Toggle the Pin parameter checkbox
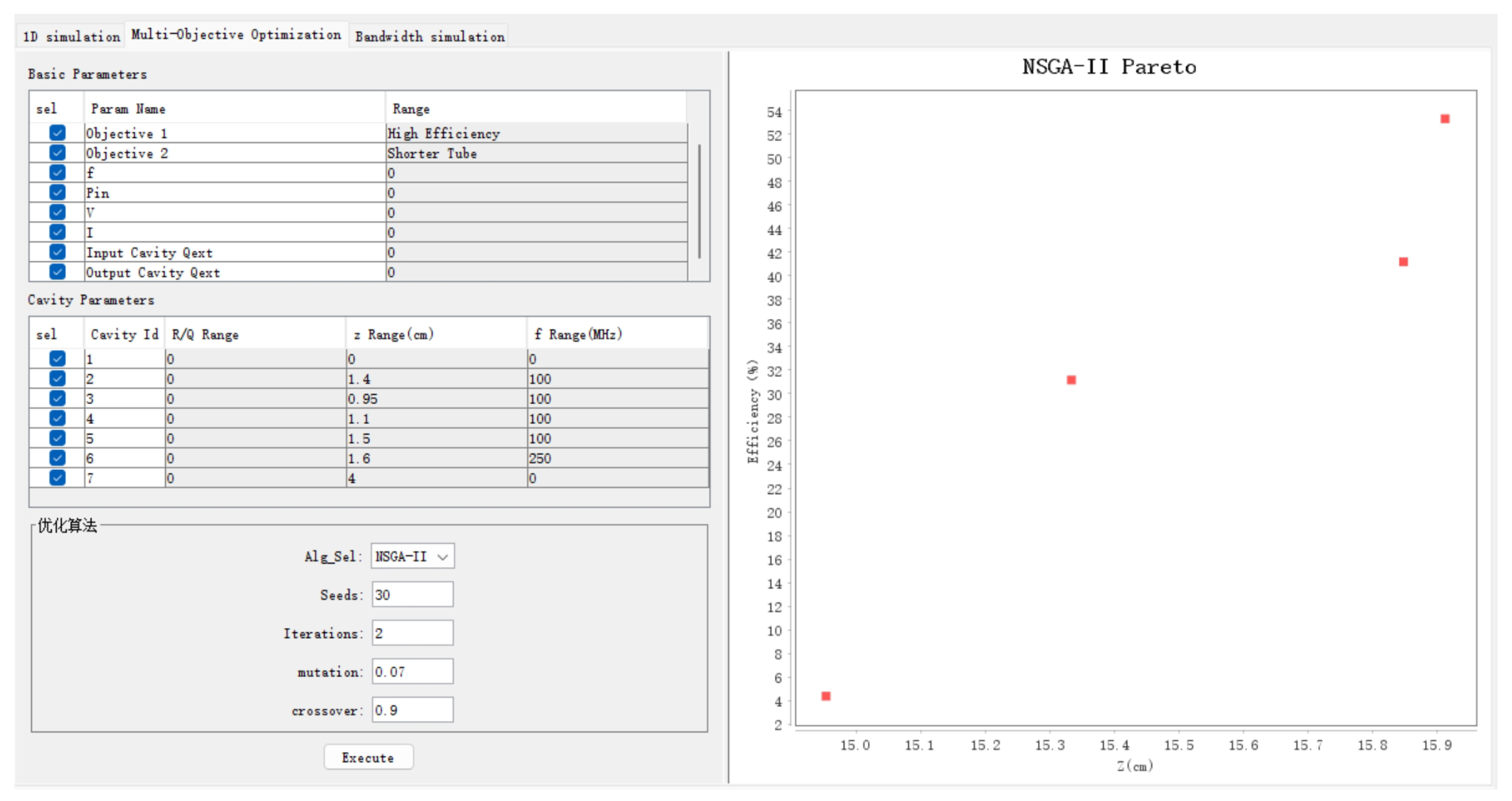This screenshot has height=801, width=1512. point(57,192)
